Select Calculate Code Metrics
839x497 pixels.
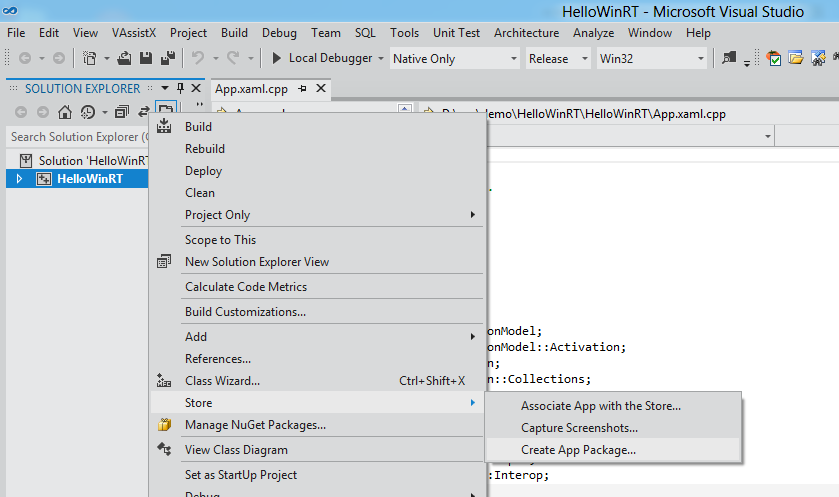[318, 287]
